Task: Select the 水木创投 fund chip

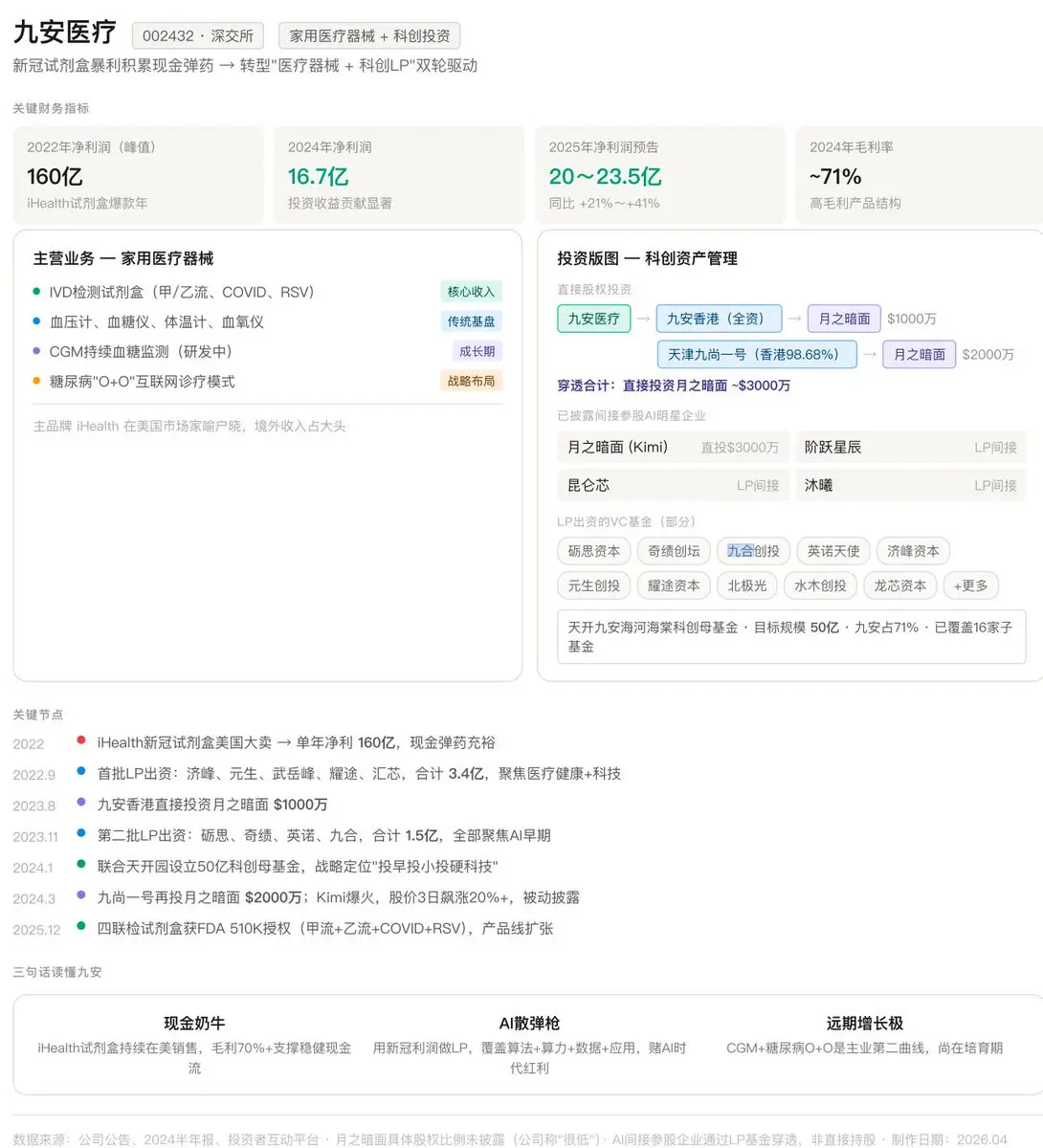Action: [820, 585]
